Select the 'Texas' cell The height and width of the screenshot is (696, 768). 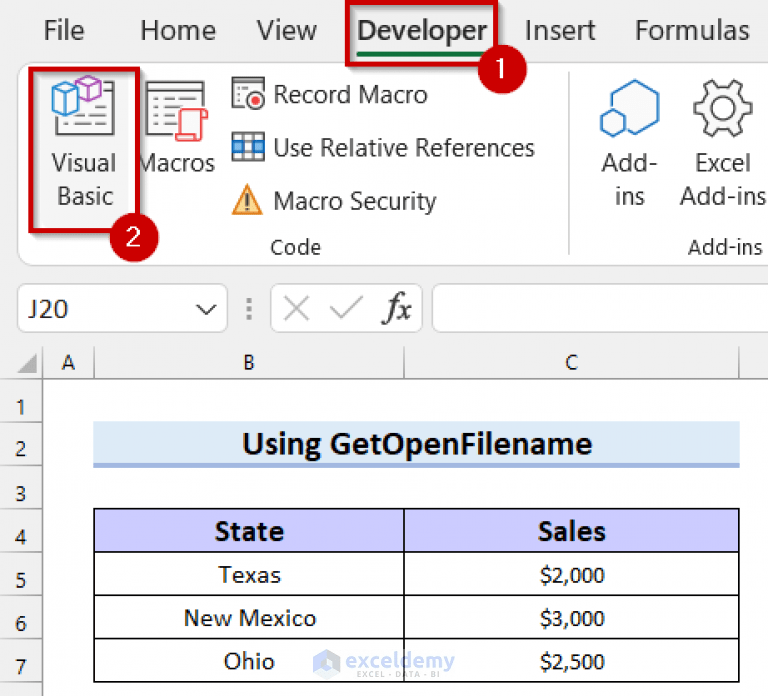point(249,574)
